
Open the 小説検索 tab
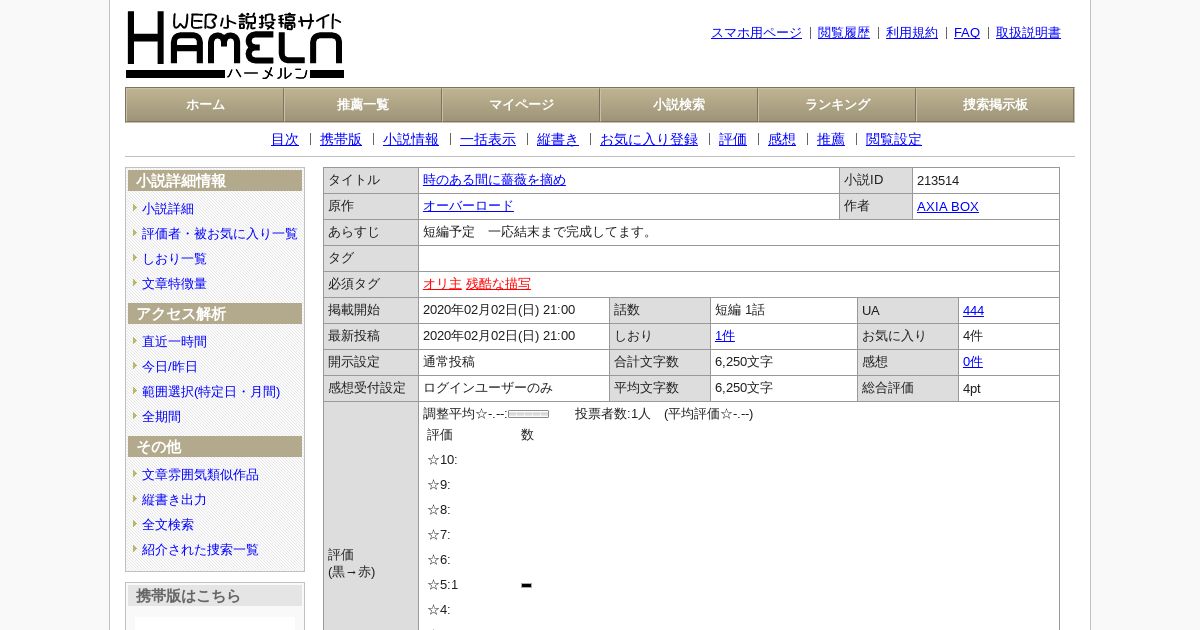679,105
